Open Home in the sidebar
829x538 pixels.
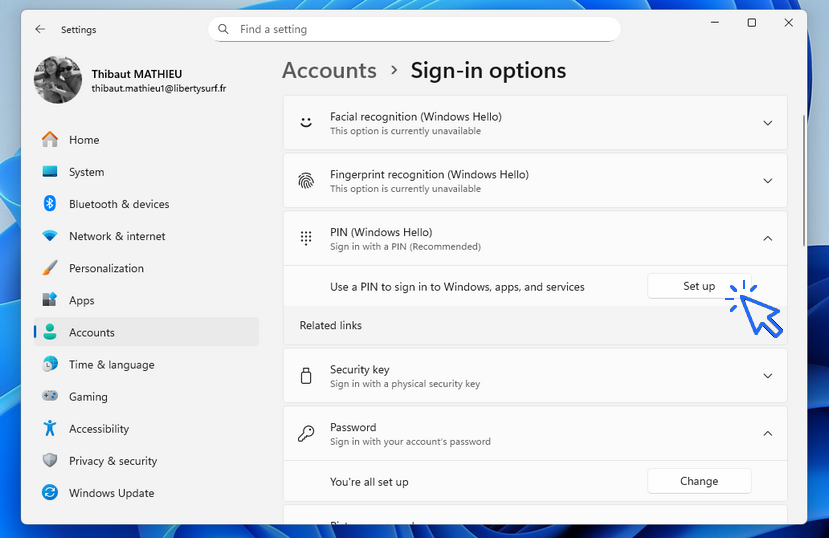(146, 140)
